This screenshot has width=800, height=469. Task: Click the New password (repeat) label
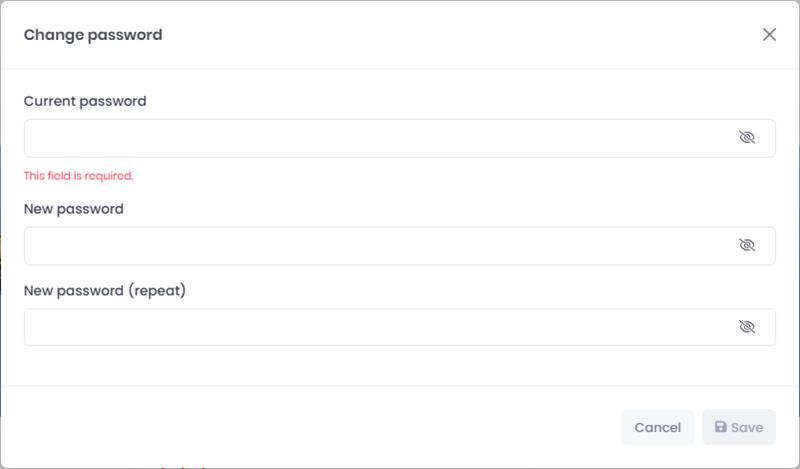pyautogui.click(x=105, y=290)
